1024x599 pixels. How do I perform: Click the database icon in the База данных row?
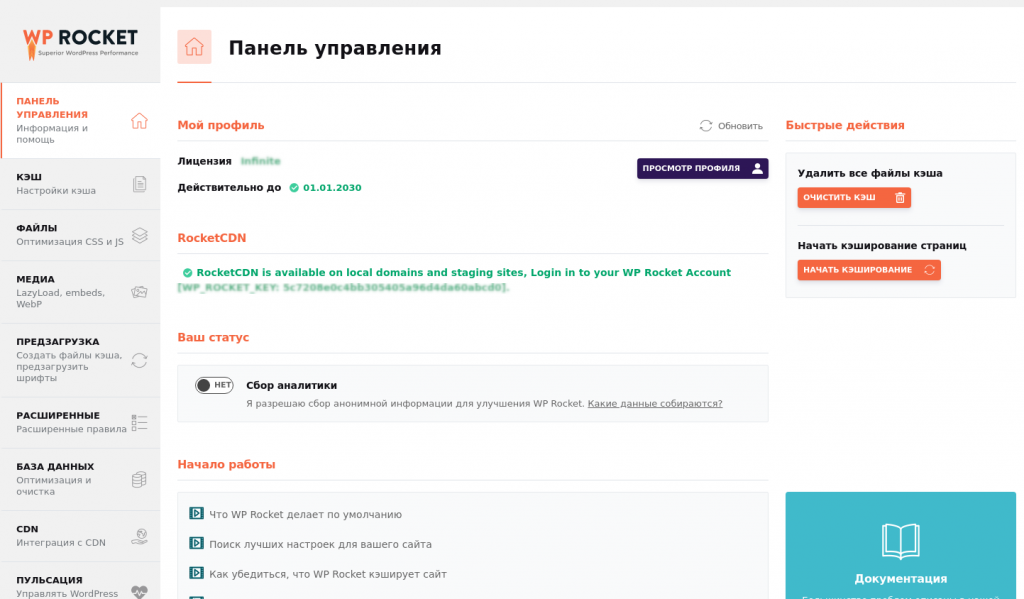tap(139, 479)
